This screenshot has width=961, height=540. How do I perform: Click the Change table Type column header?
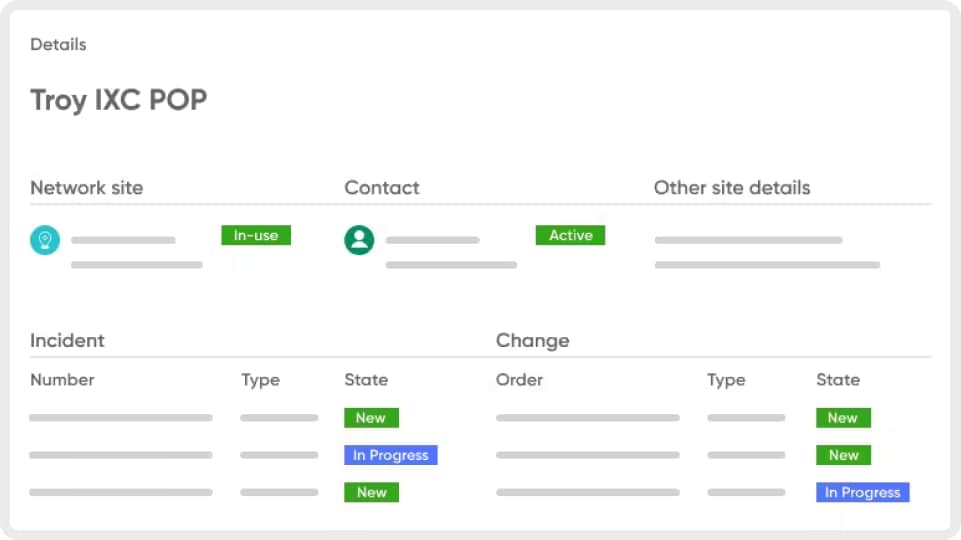(726, 380)
